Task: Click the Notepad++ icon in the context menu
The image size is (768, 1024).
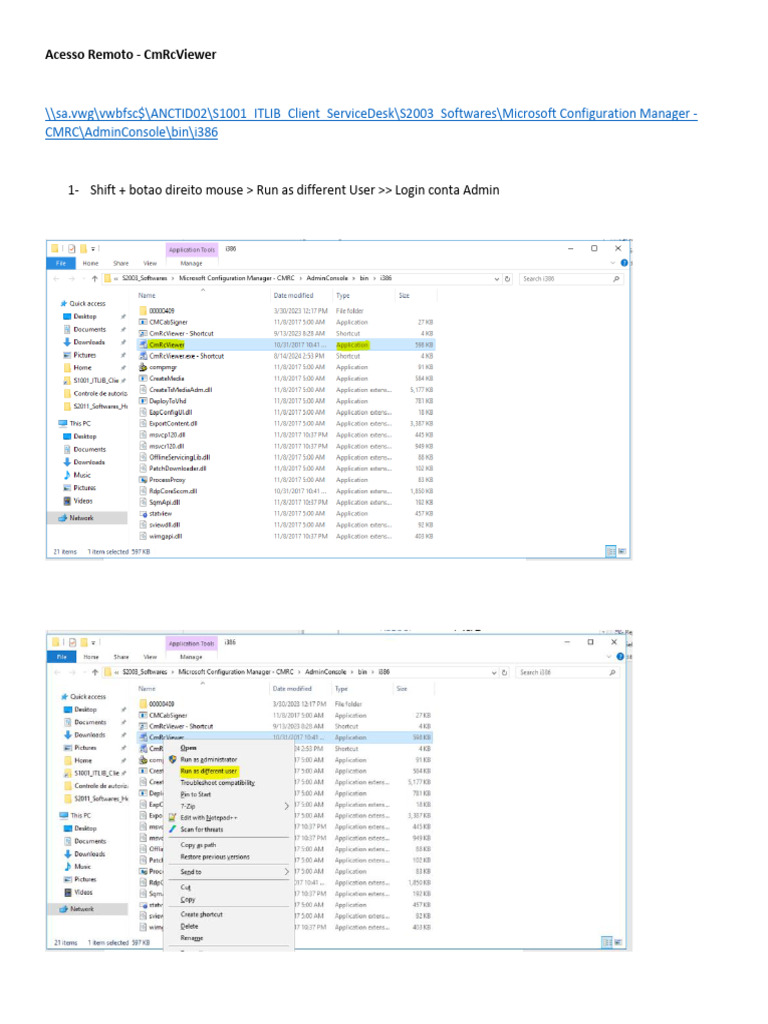Action: (x=172, y=818)
